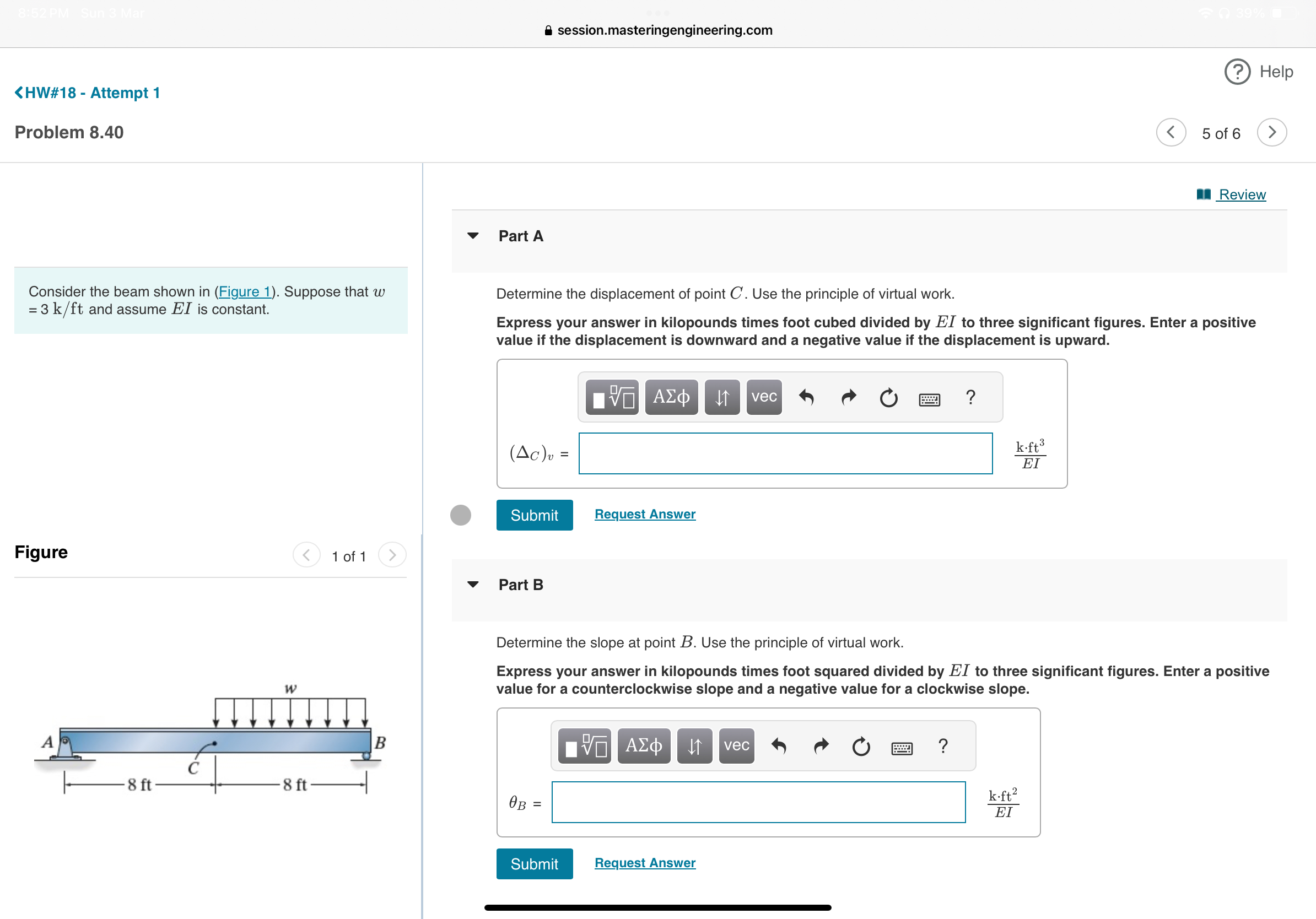Submit the Part A answer
This screenshot has width=1316, height=919.
point(533,515)
